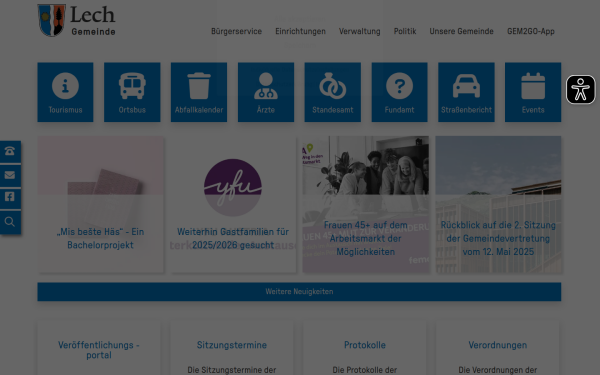Click the email envelope sidebar icon
Viewport: 600px width, 375px height.
[x=10, y=175]
